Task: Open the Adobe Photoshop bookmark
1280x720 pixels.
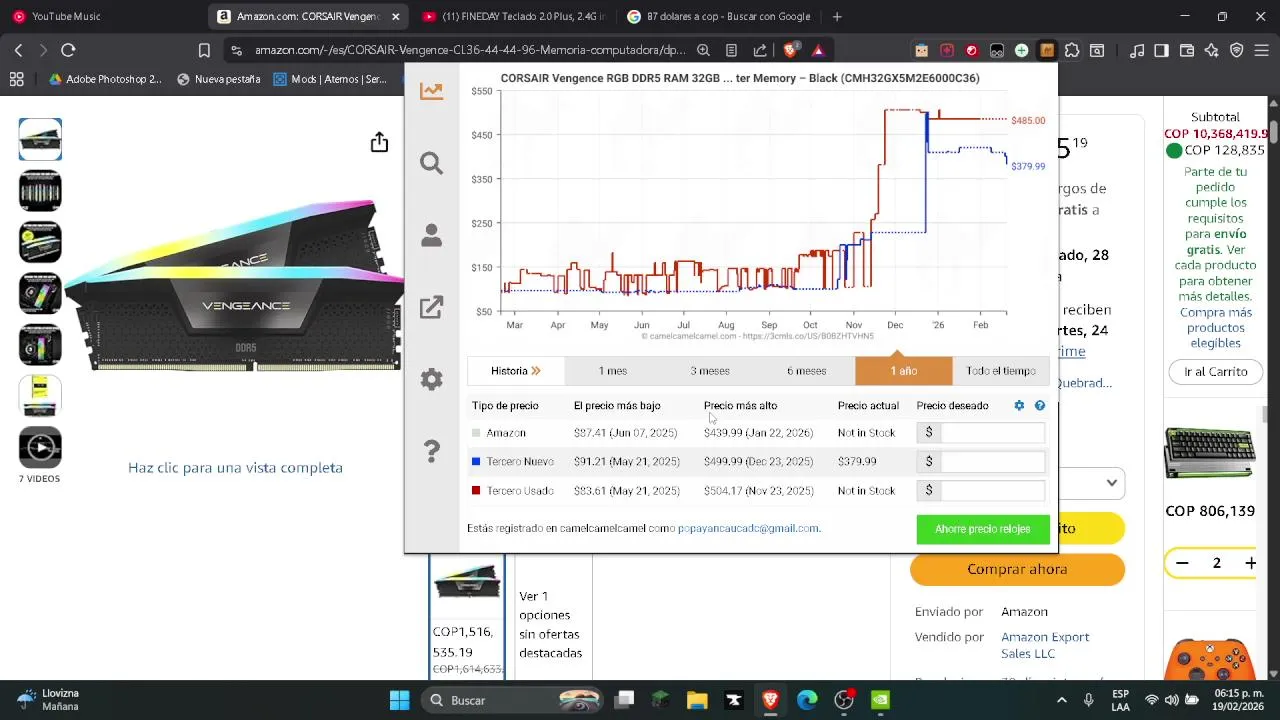Action: [x=104, y=79]
